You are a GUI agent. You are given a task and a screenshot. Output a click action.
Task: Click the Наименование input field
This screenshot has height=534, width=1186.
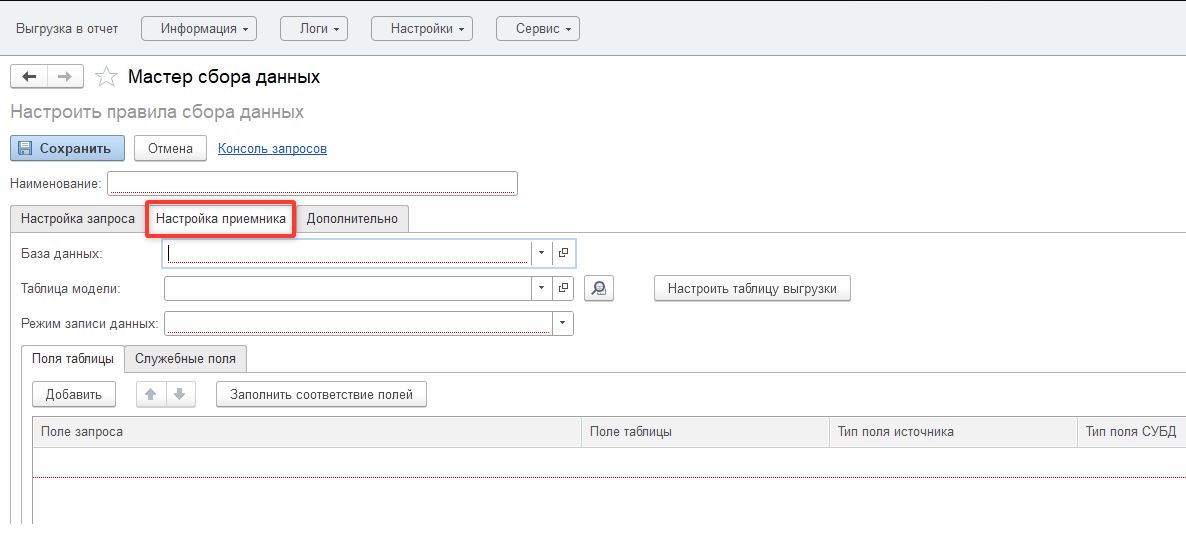312,183
